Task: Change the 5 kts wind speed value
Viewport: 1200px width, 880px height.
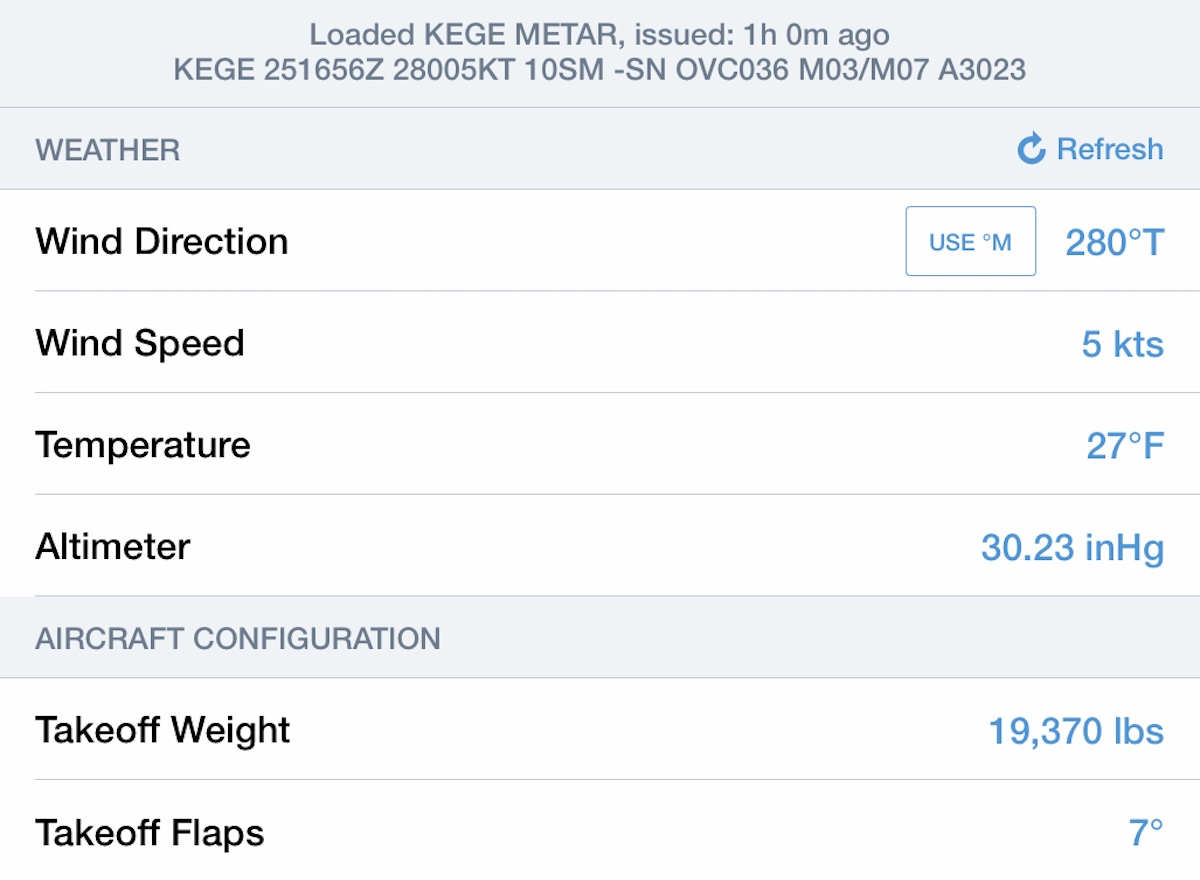Action: (x=1122, y=345)
